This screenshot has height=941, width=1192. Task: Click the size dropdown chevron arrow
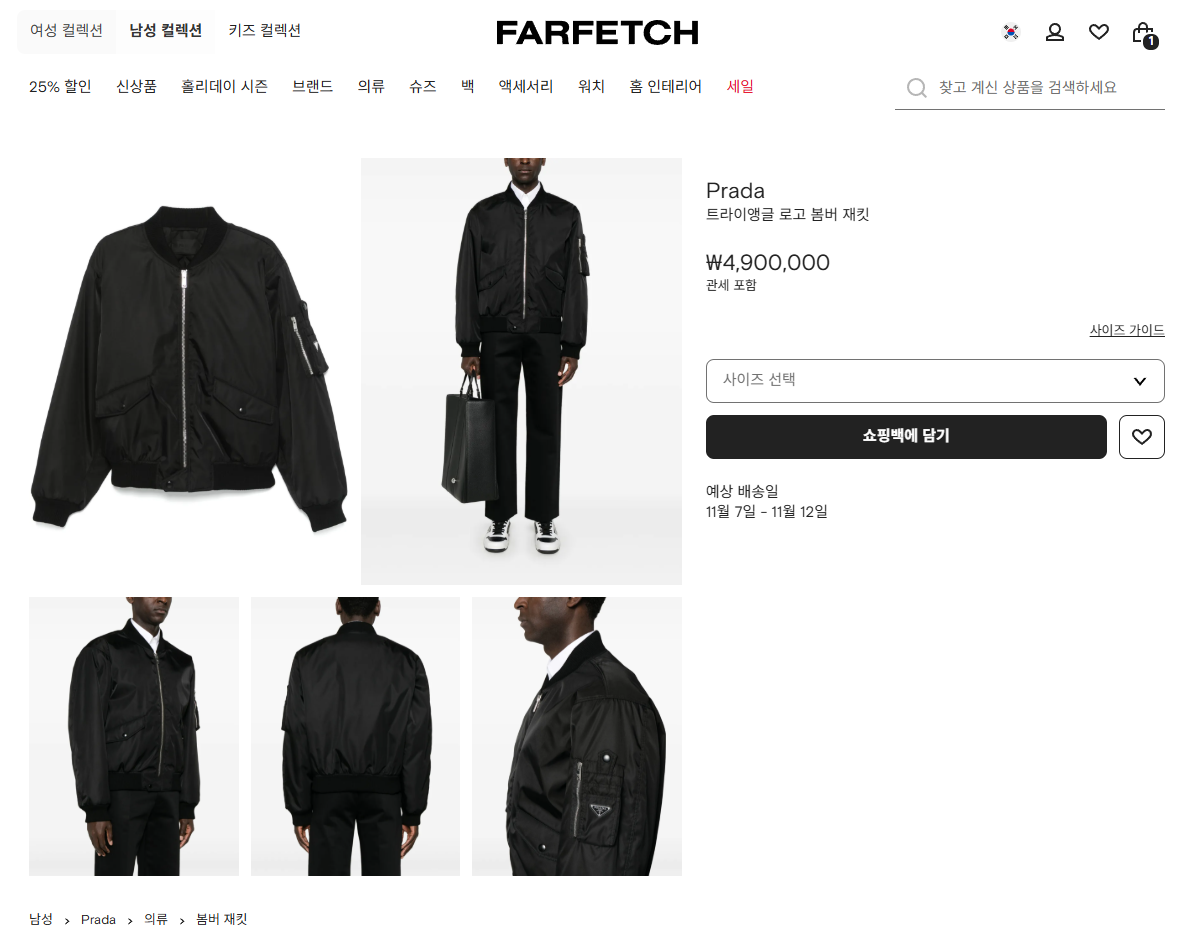pyautogui.click(x=1140, y=381)
